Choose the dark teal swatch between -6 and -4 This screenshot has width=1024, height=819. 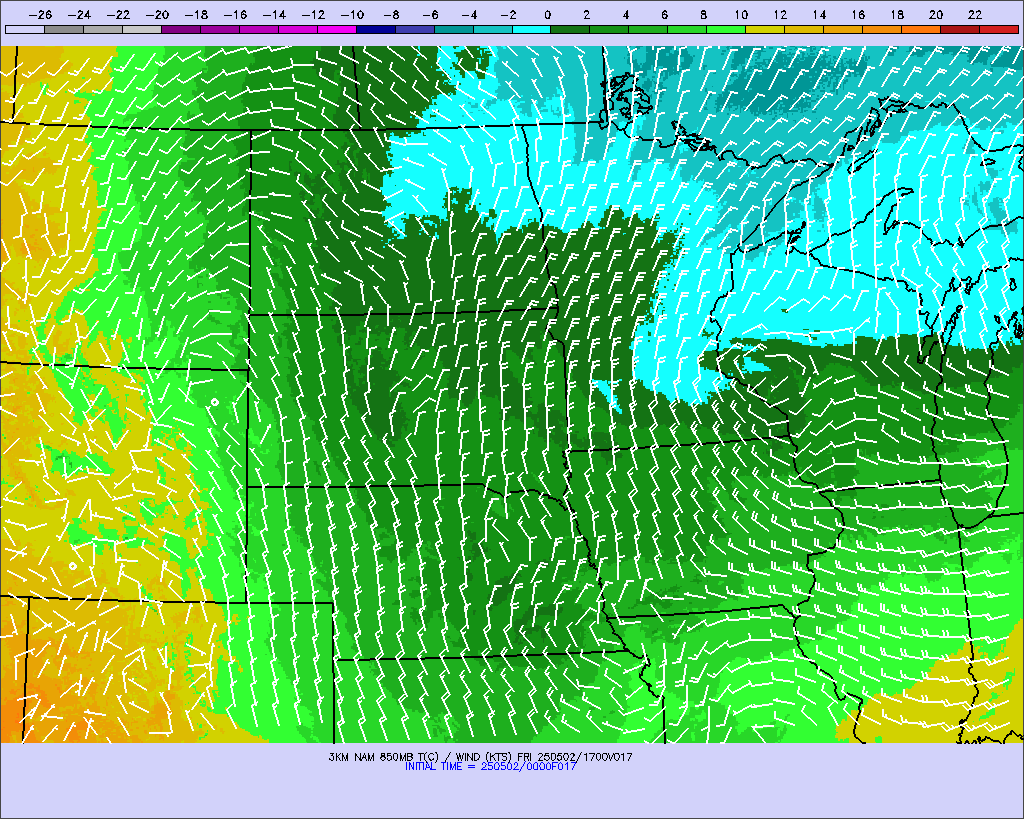tap(454, 29)
